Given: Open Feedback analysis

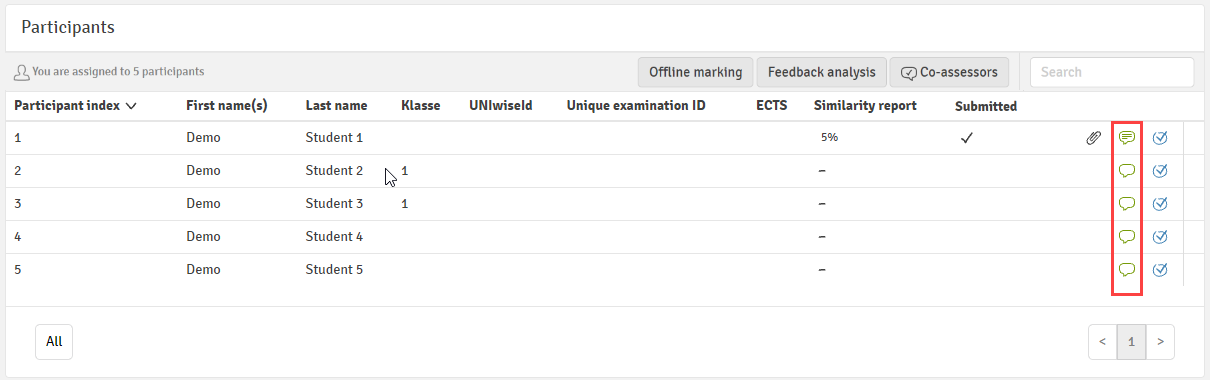Looking at the screenshot, I should click(821, 72).
